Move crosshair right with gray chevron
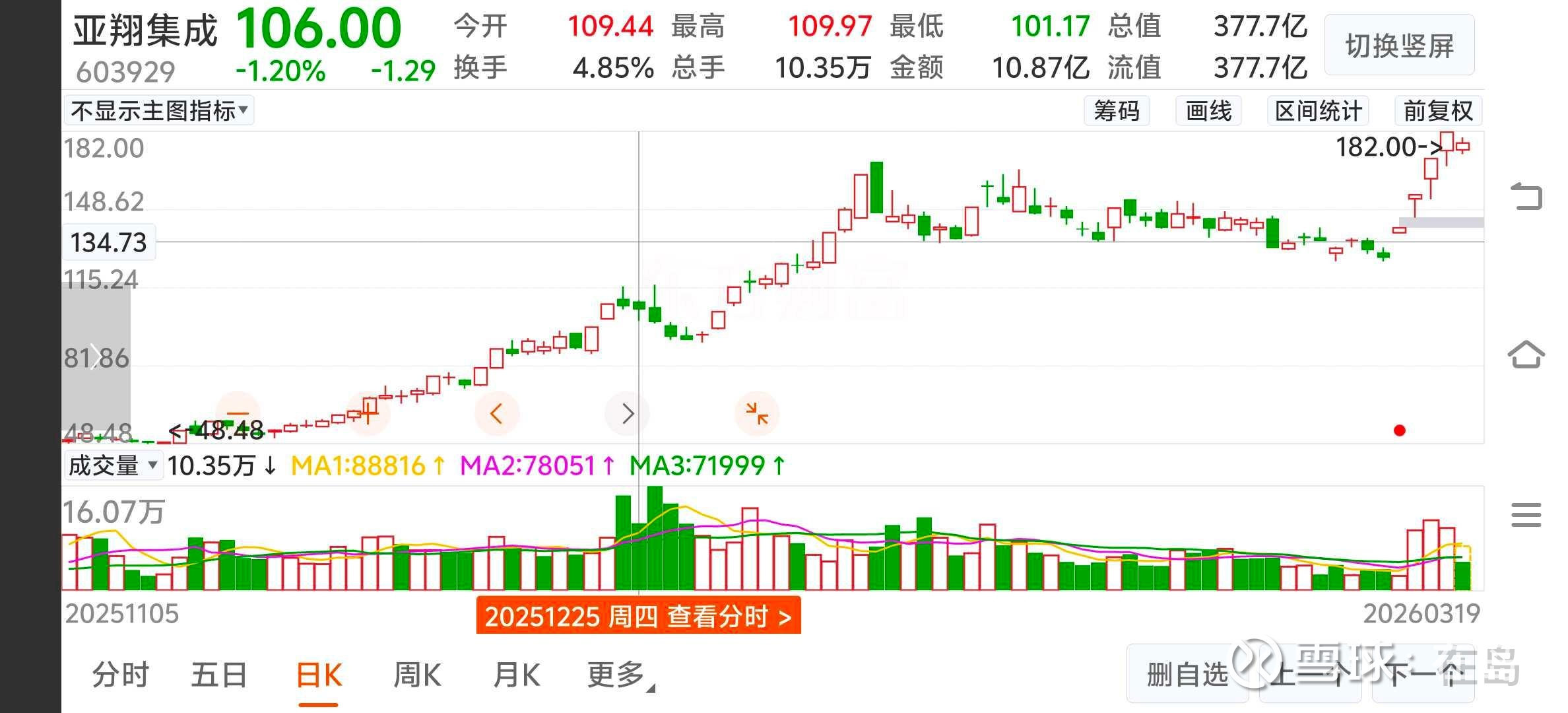Viewport: 1568px width, 713px height. click(627, 413)
